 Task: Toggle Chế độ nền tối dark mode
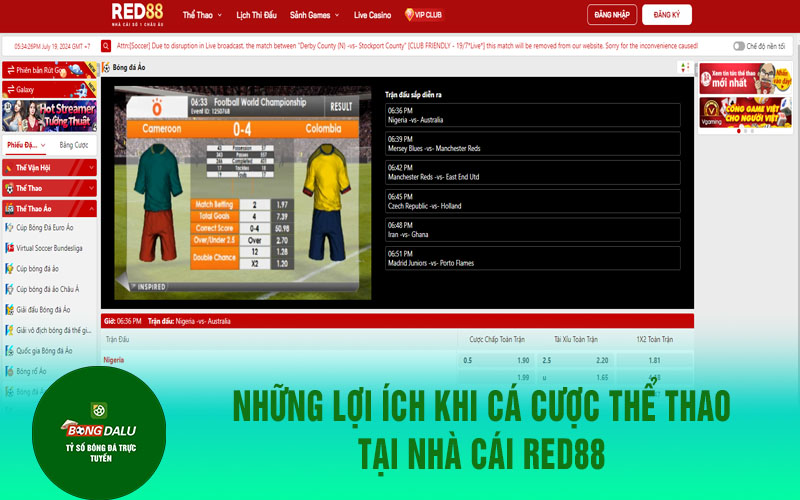739,46
